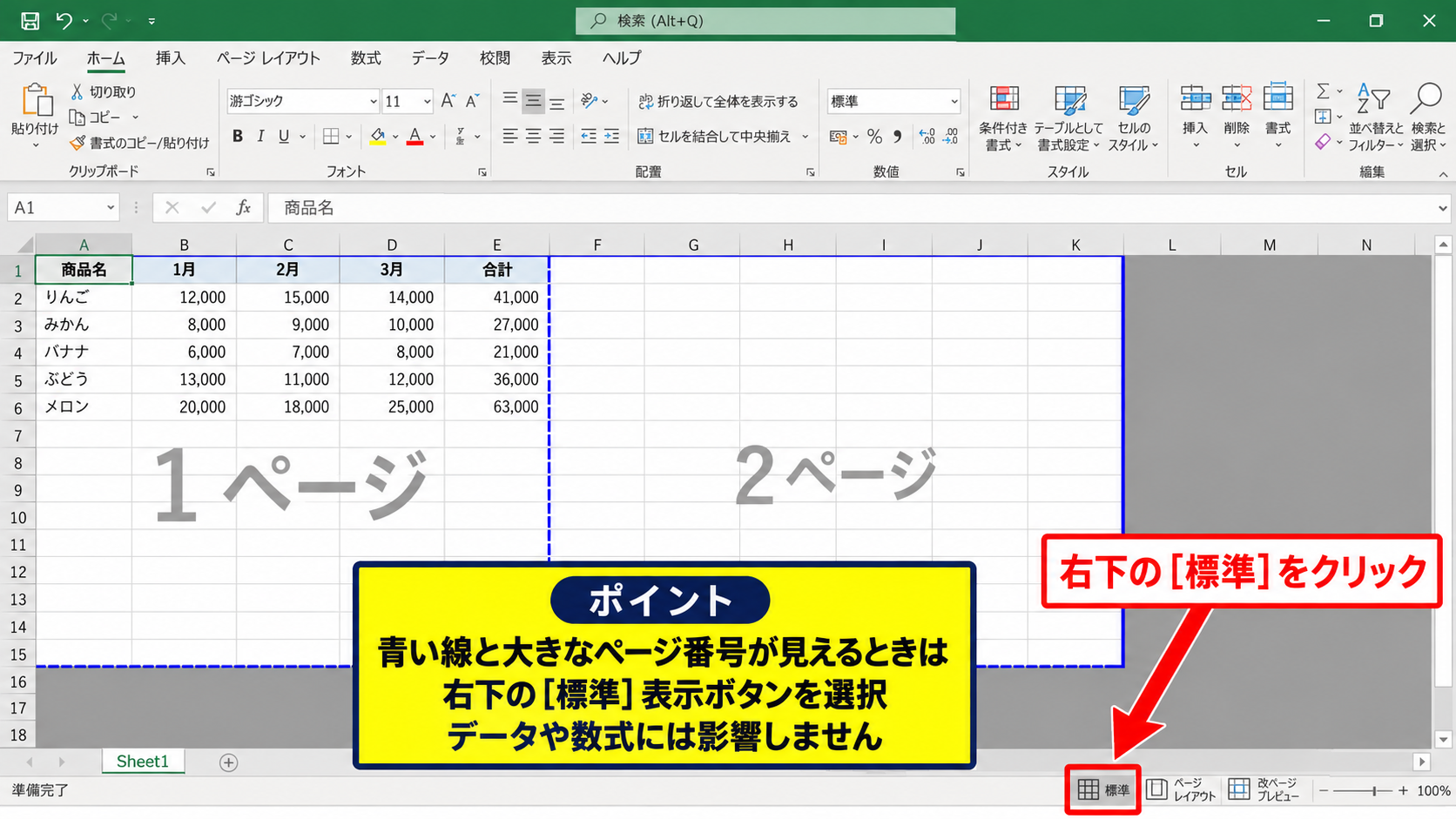Toggle Underline formatting
Screen dimensions: 1456x819
pos(284,137)
